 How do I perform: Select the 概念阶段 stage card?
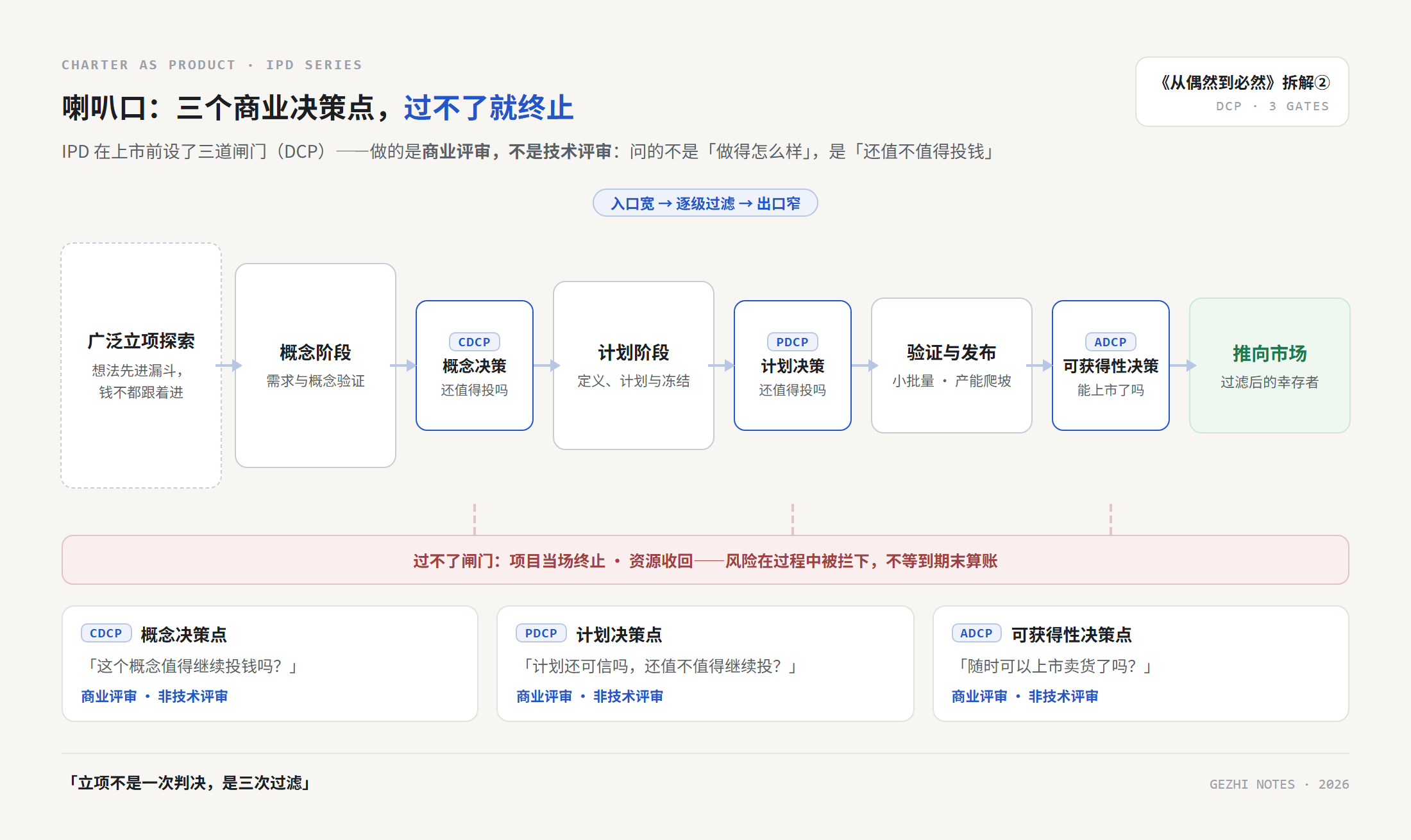[316, 365]
